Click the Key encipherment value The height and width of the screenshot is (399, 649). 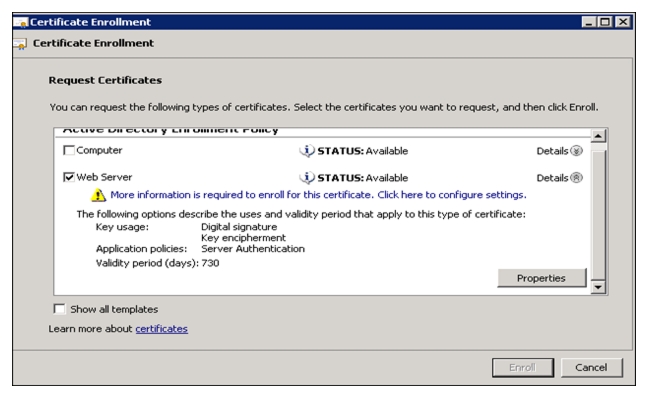click(x=243, y=238)
